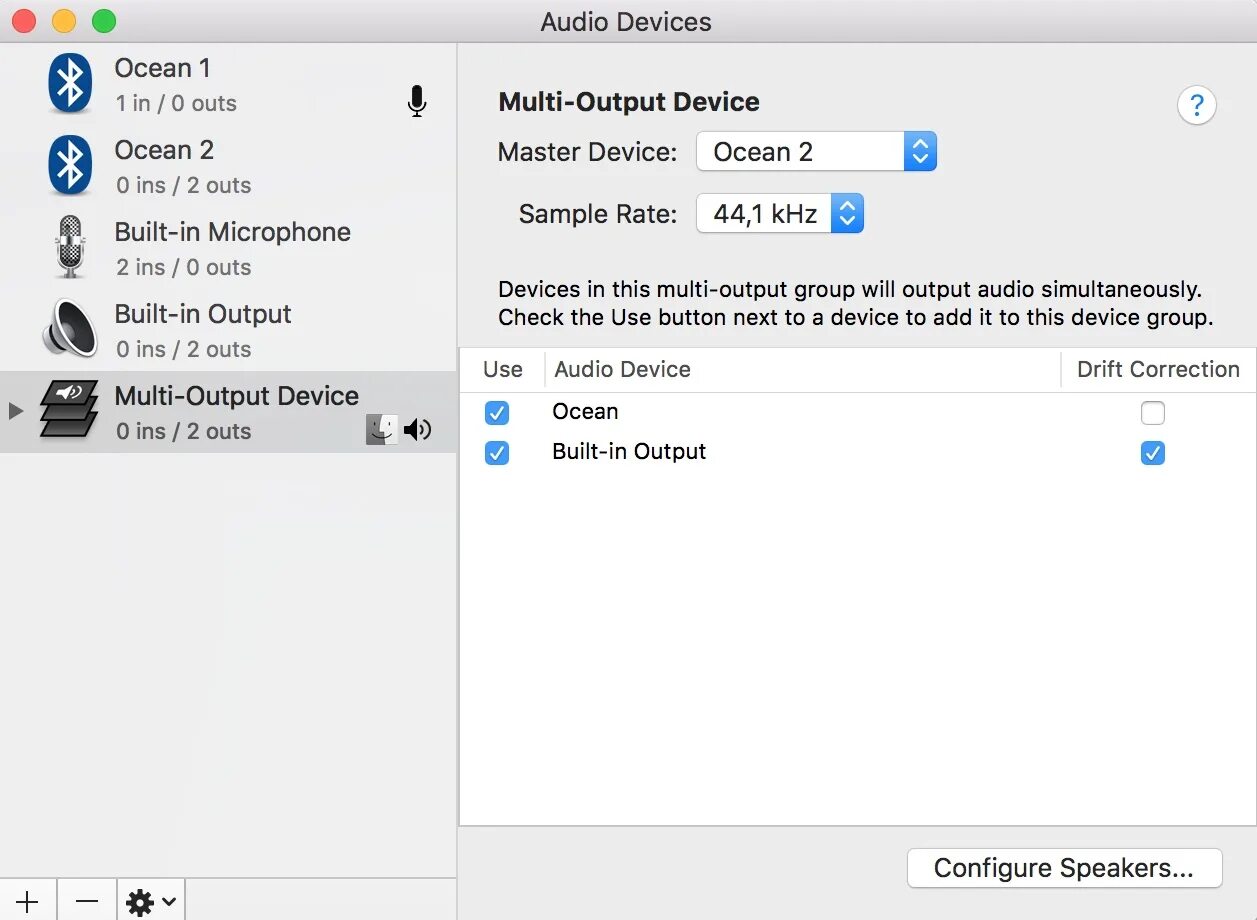This screenshot has width=1257, height=920.
Task: Click the Built-in Output row in the table
Action: coord(858,452)
